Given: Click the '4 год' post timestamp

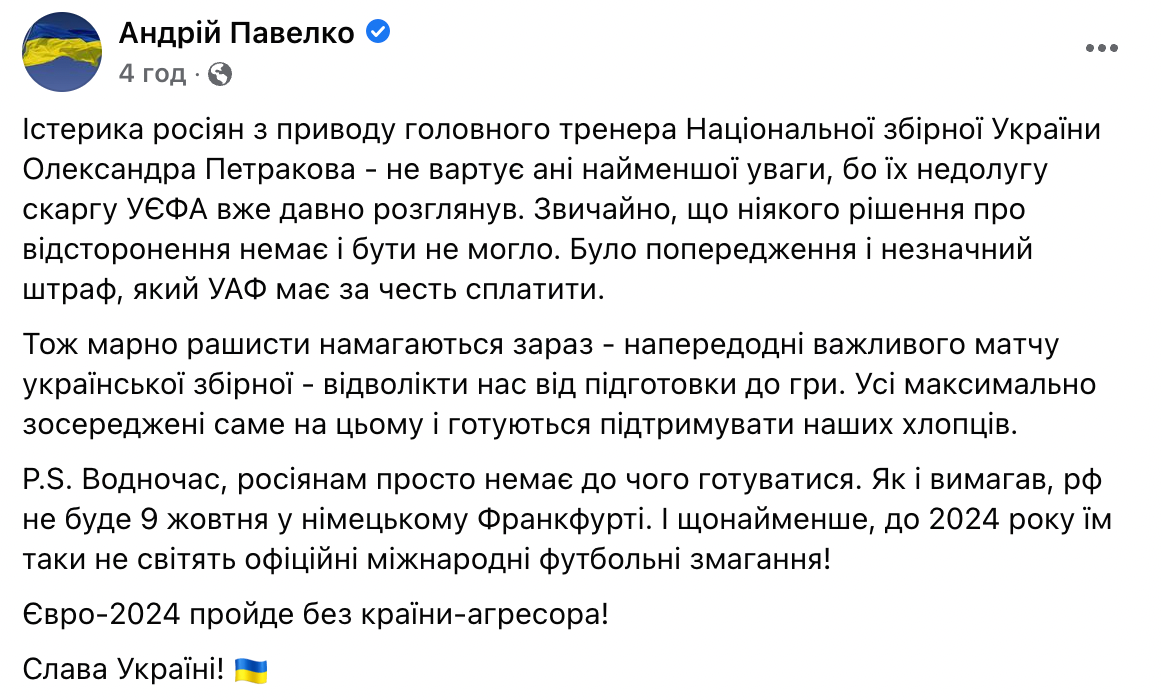Looking at the screenshot, I should (152, 74).
